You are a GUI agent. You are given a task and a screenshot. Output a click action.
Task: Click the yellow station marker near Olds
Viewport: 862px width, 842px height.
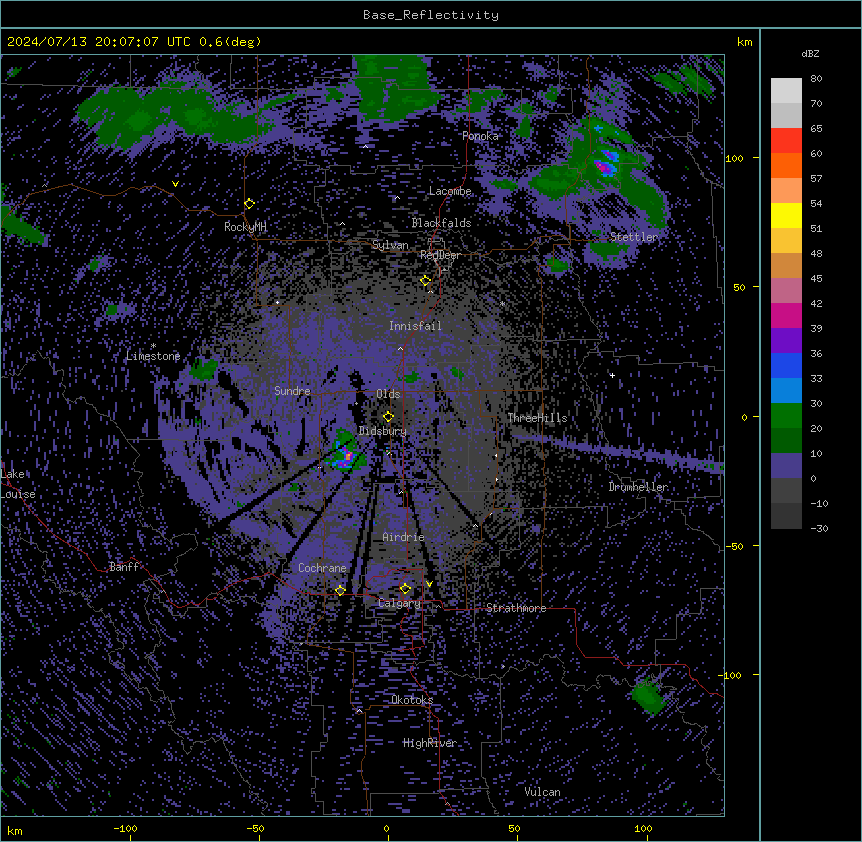point(388,416)
